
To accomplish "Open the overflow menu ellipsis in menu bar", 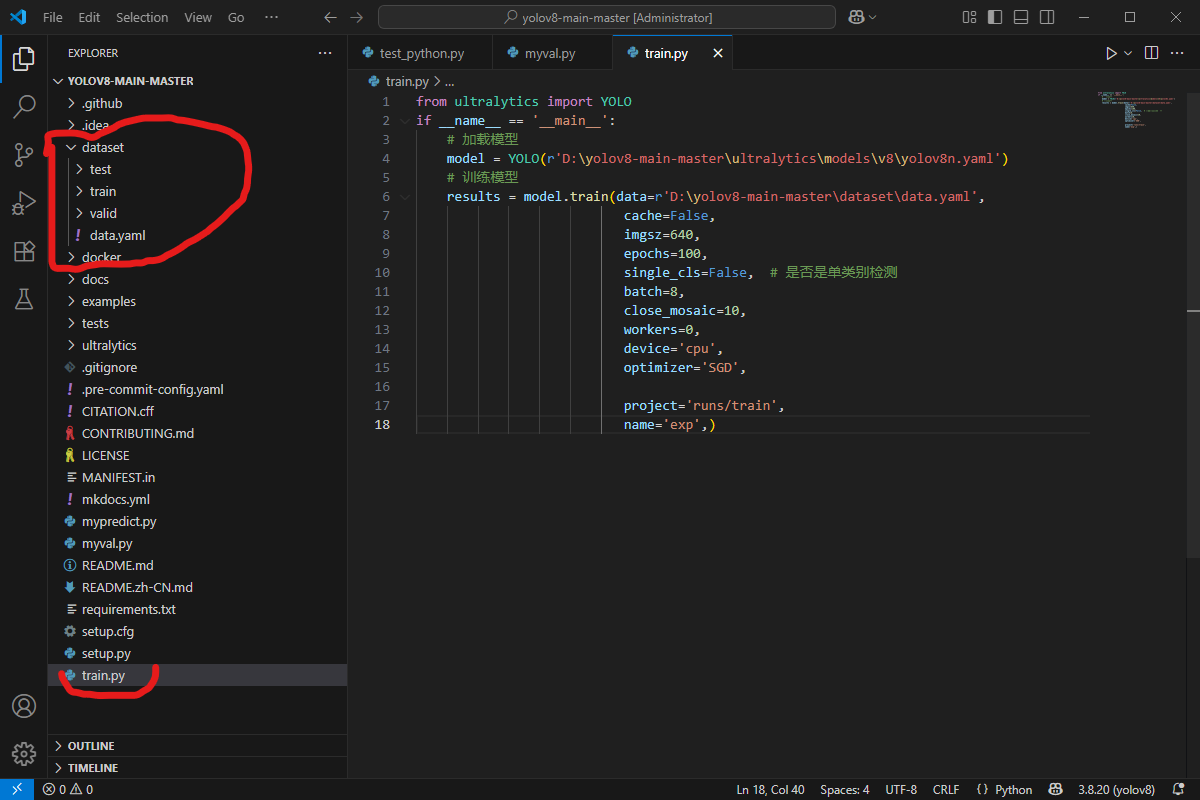I will point(272,17).
